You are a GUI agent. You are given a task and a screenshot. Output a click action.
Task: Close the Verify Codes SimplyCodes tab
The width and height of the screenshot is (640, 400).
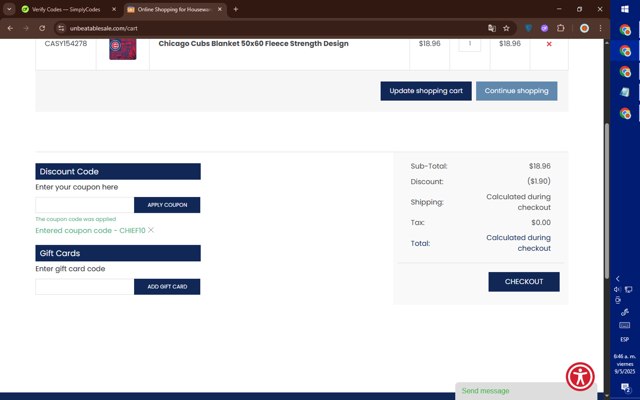click(114, 9)
